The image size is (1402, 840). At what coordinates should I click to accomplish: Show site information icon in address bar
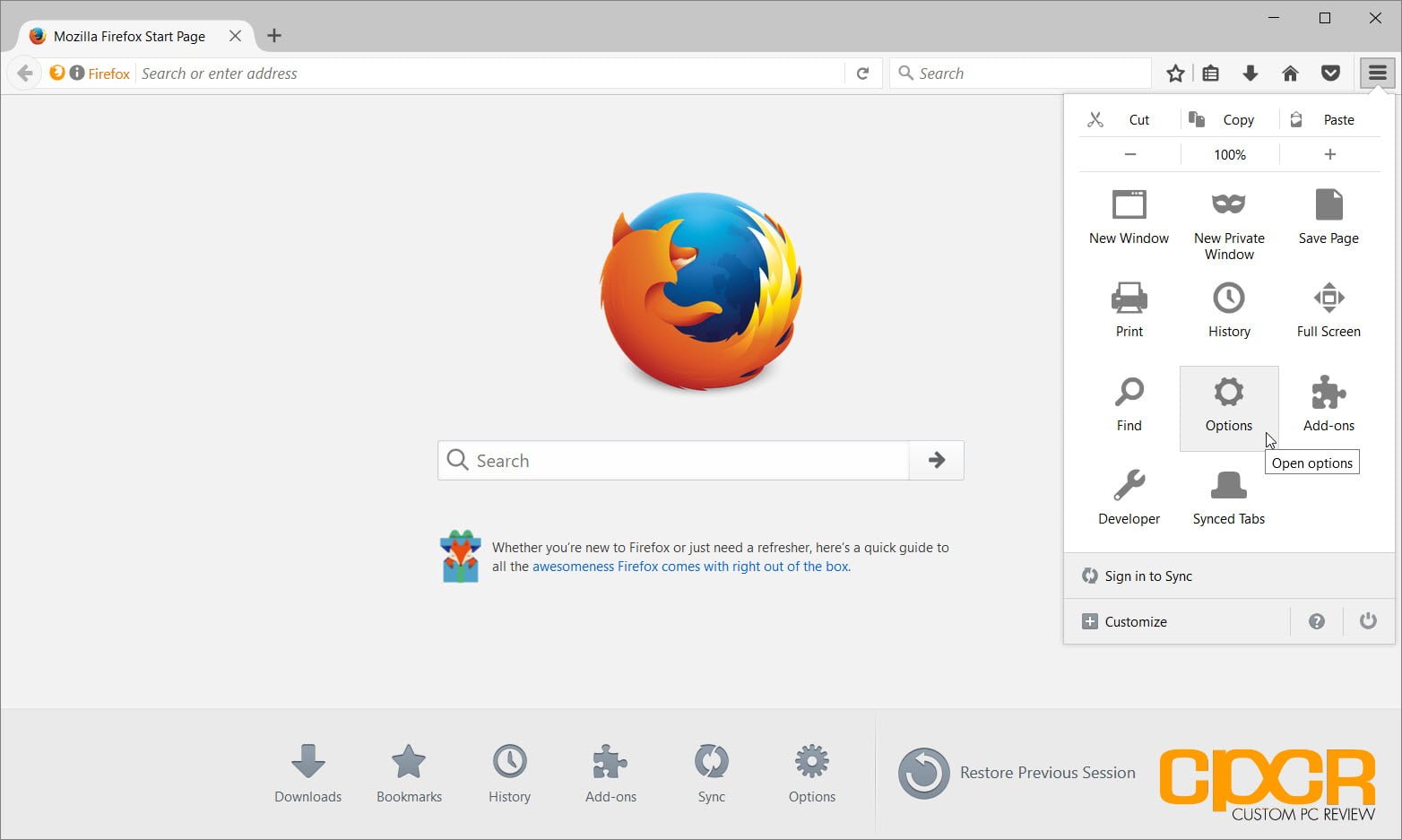point(77,73)
